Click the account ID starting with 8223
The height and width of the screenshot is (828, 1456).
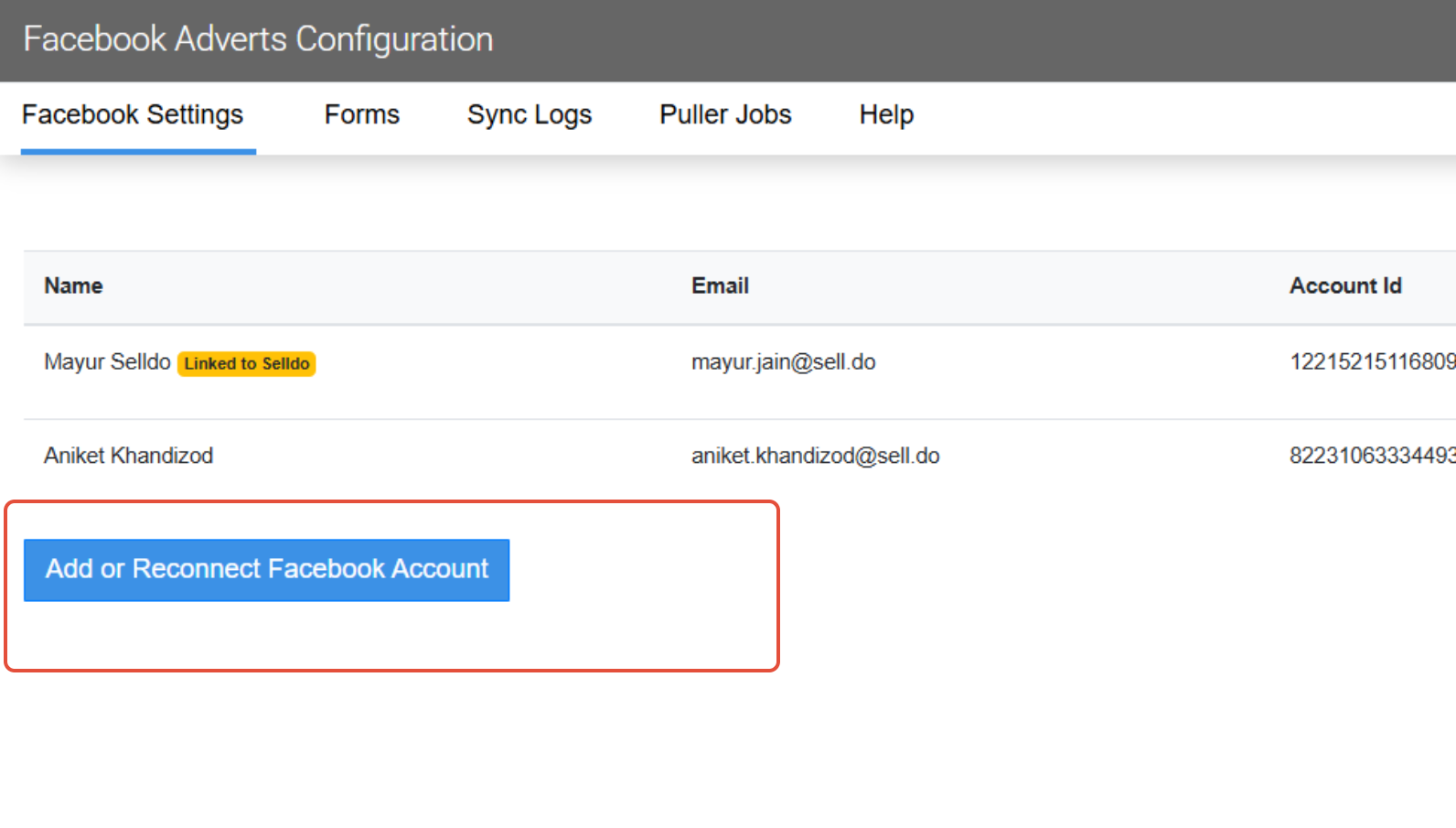1371,456
